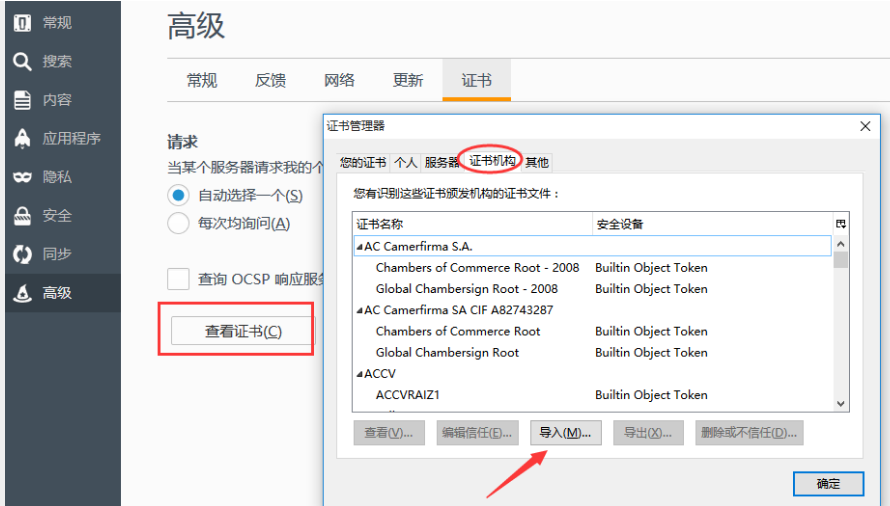890x506 pixels.
Task: Select 每次均询问(A) radio button
Action: (178, 223)
